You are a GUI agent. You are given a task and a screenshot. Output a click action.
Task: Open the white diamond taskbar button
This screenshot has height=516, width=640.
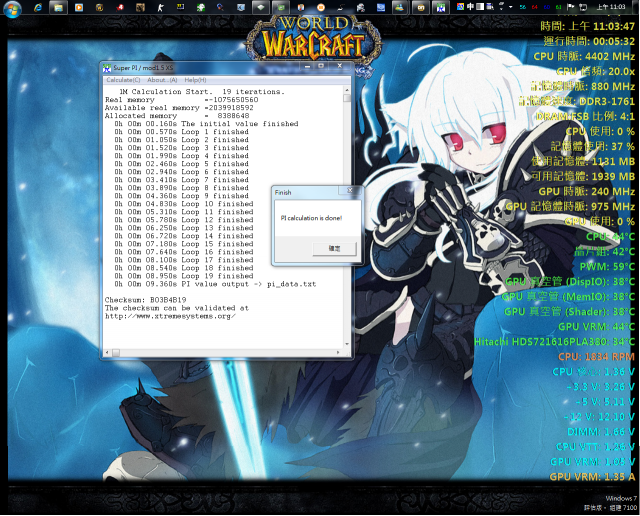(260, 7)
